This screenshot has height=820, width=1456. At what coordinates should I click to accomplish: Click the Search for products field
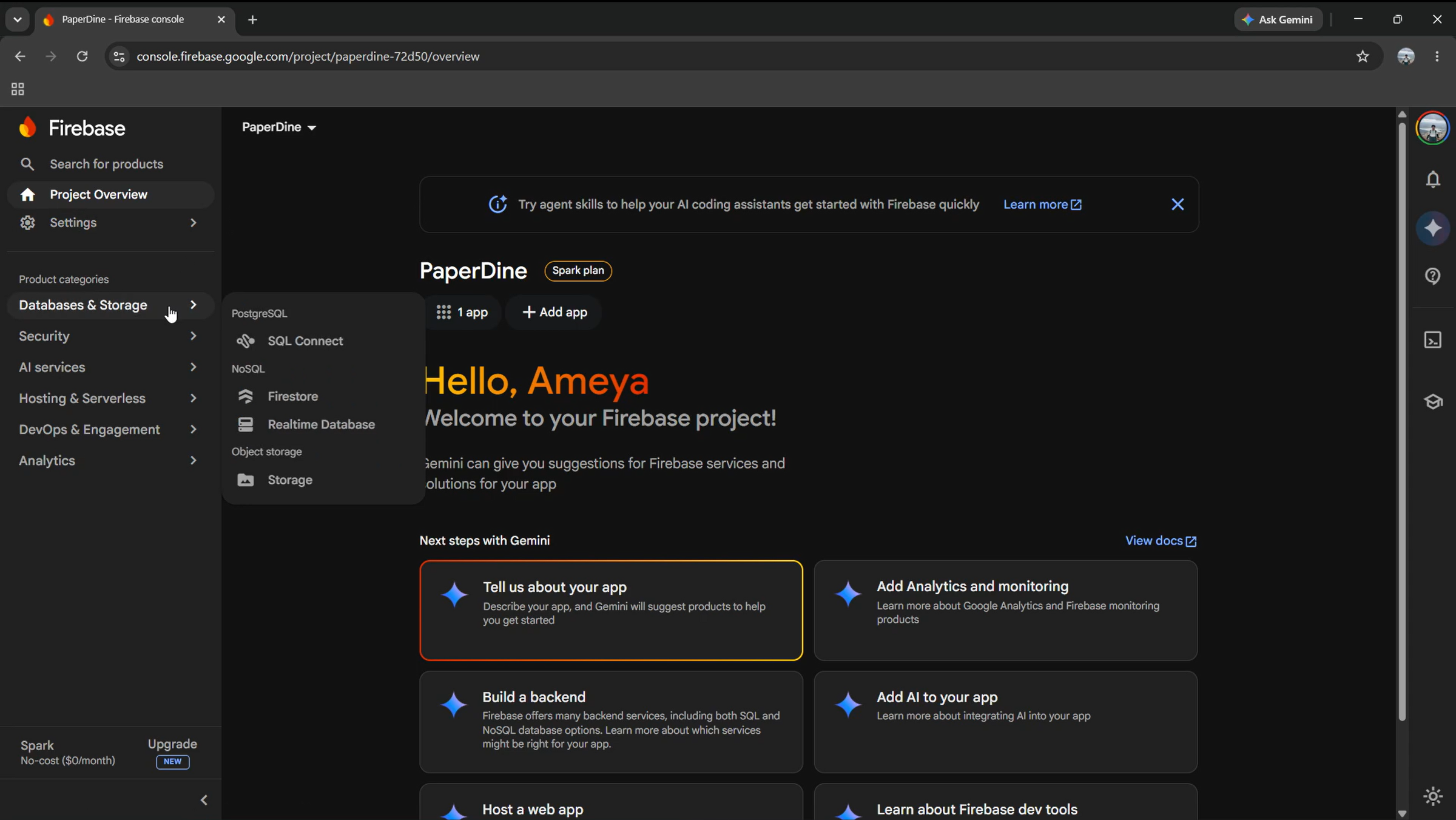[110, 164]
